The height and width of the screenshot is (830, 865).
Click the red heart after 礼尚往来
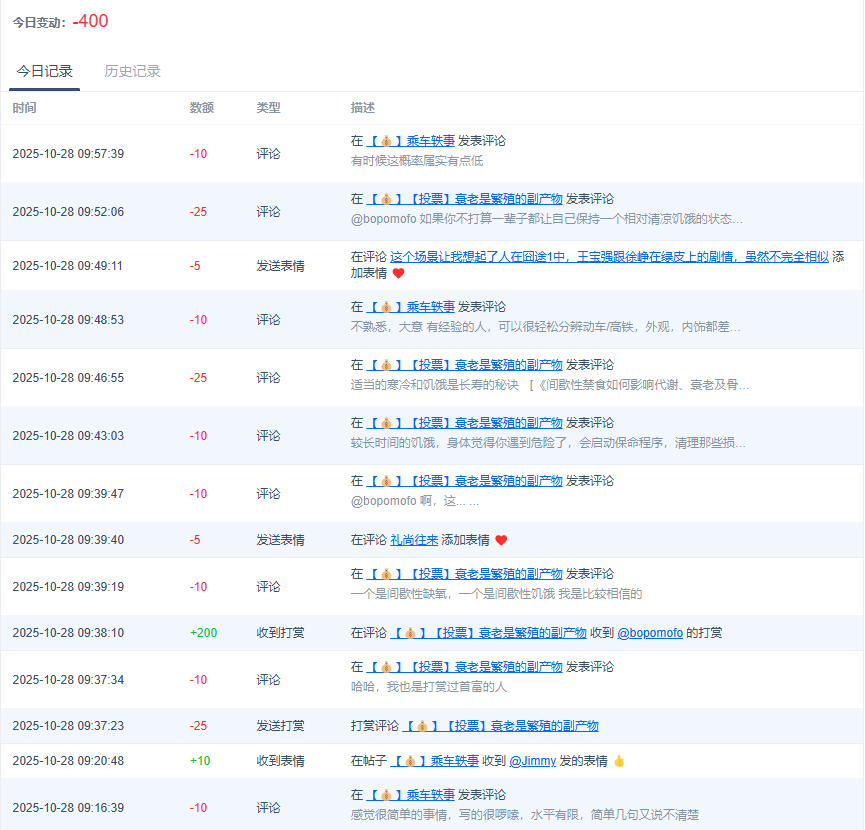click(501, 540)
